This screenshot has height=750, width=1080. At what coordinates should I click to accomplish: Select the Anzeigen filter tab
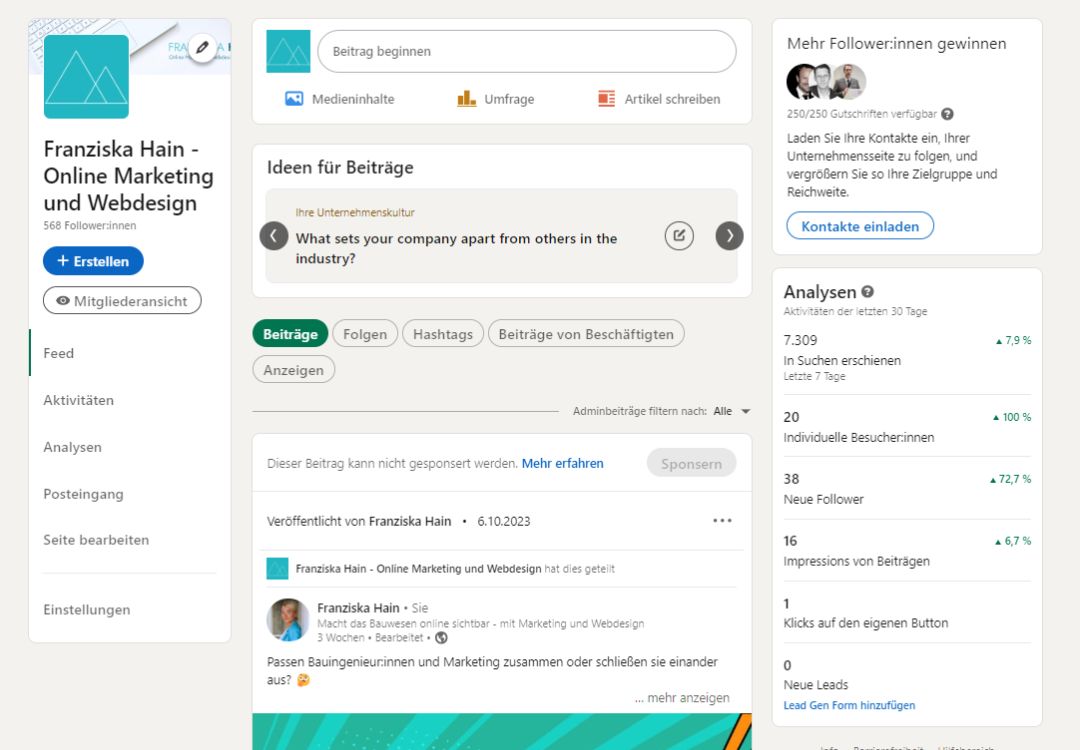pyautogui.click(x=293, y=370)
